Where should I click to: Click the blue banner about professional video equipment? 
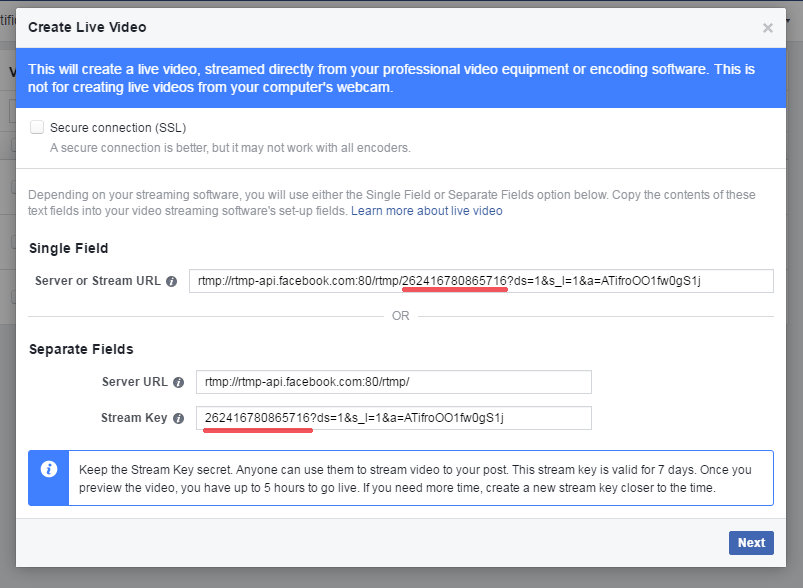[400, 78]
